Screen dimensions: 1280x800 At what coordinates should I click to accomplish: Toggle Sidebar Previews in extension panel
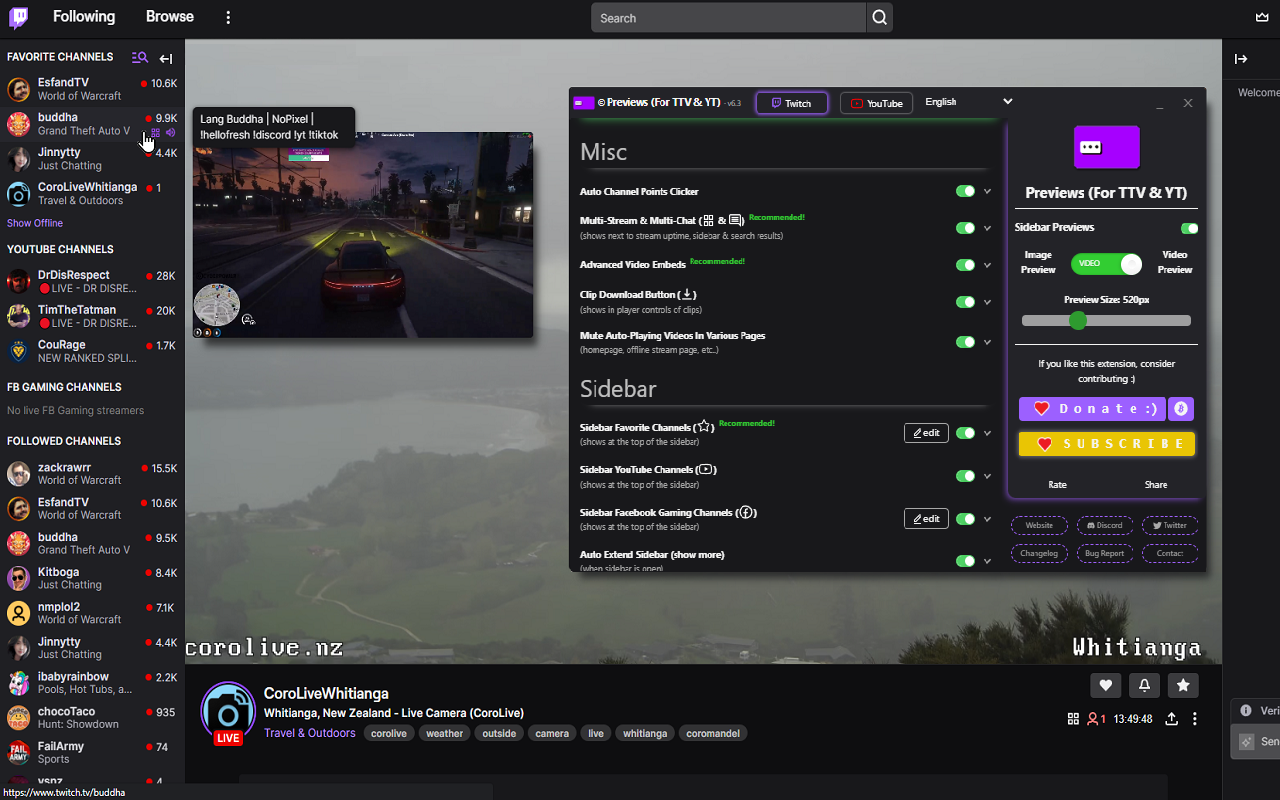click(x=1189, y=228)
